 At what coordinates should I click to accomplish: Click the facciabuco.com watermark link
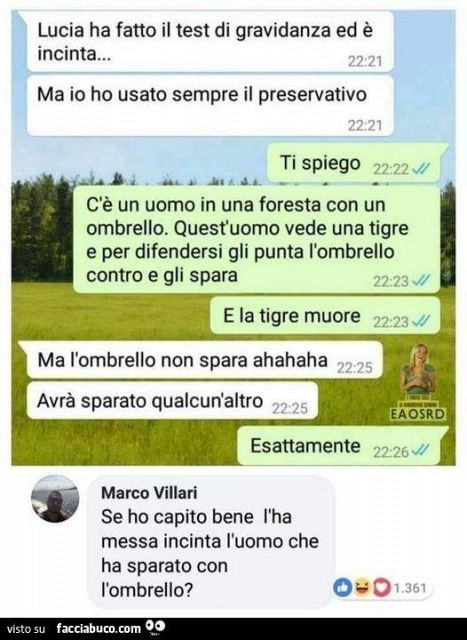98,628
